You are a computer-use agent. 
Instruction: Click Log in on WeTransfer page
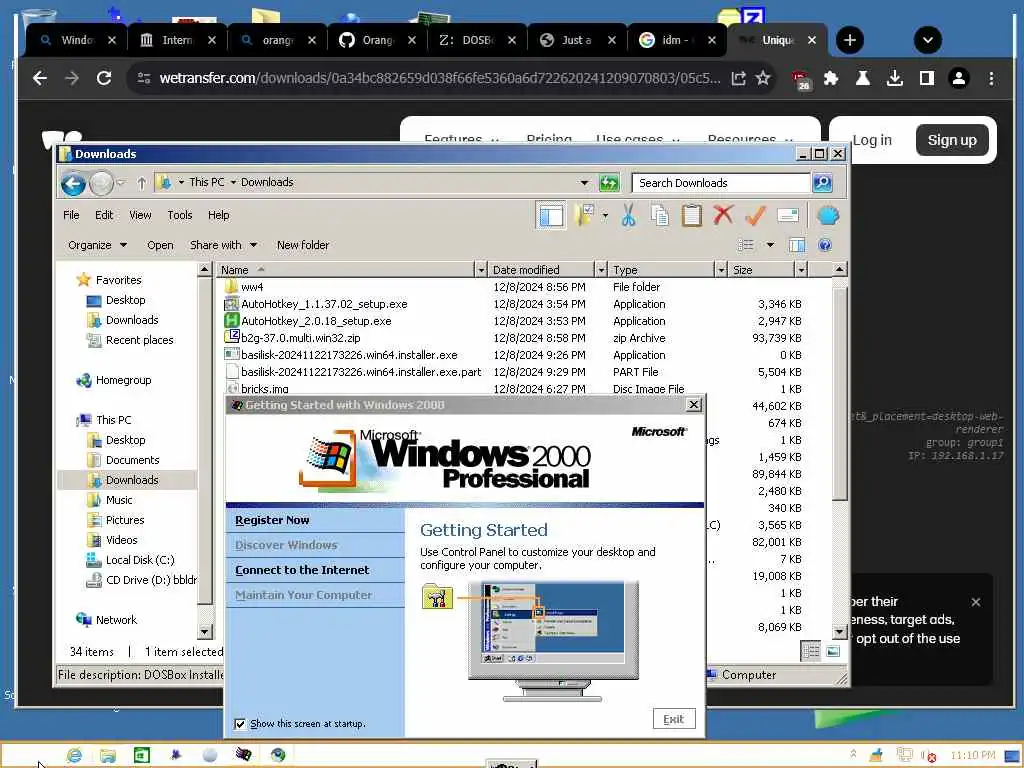coord(872,140)
